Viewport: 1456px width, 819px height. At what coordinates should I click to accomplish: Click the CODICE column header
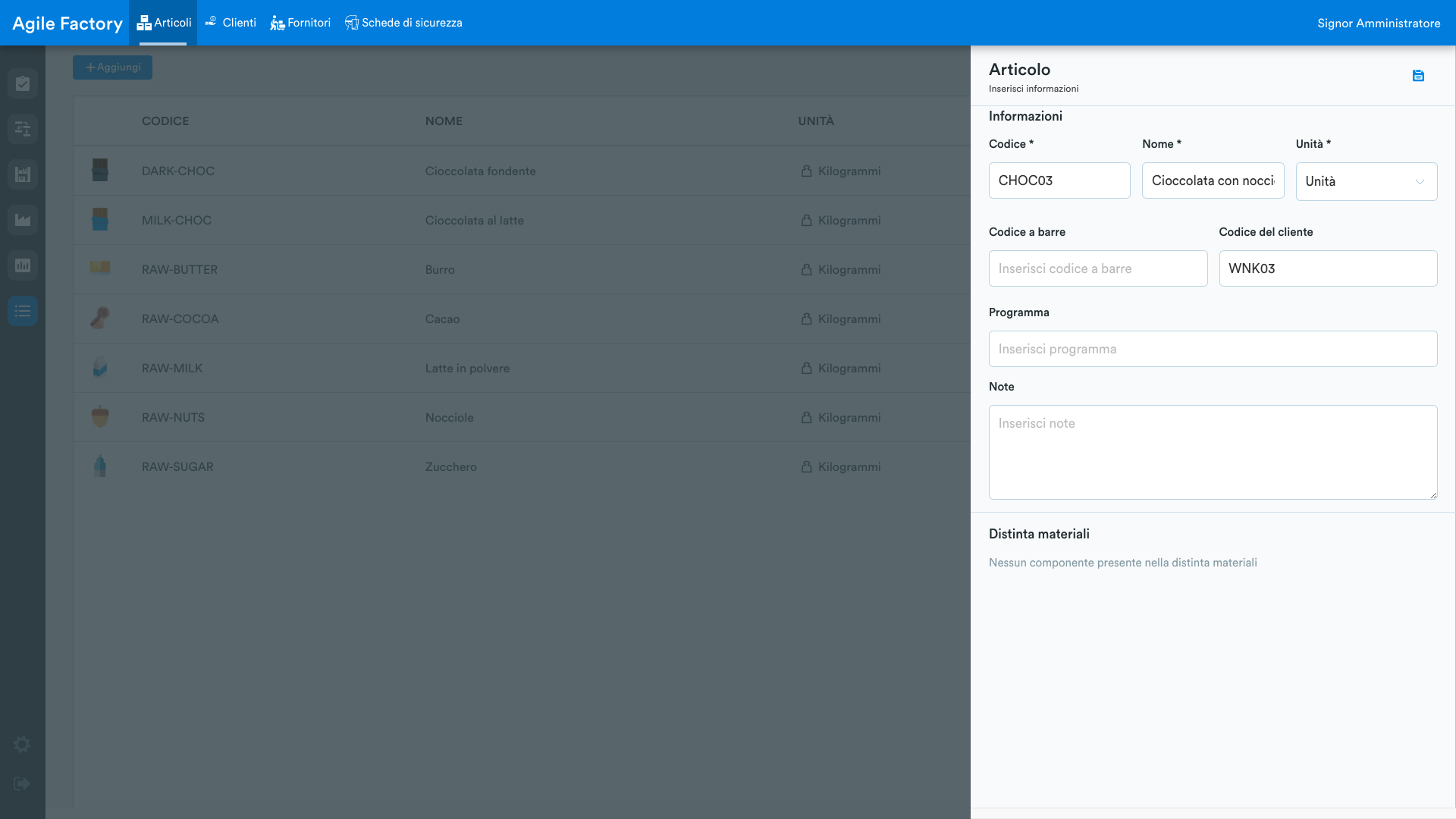pyautogui.click(x=165, y=121)
